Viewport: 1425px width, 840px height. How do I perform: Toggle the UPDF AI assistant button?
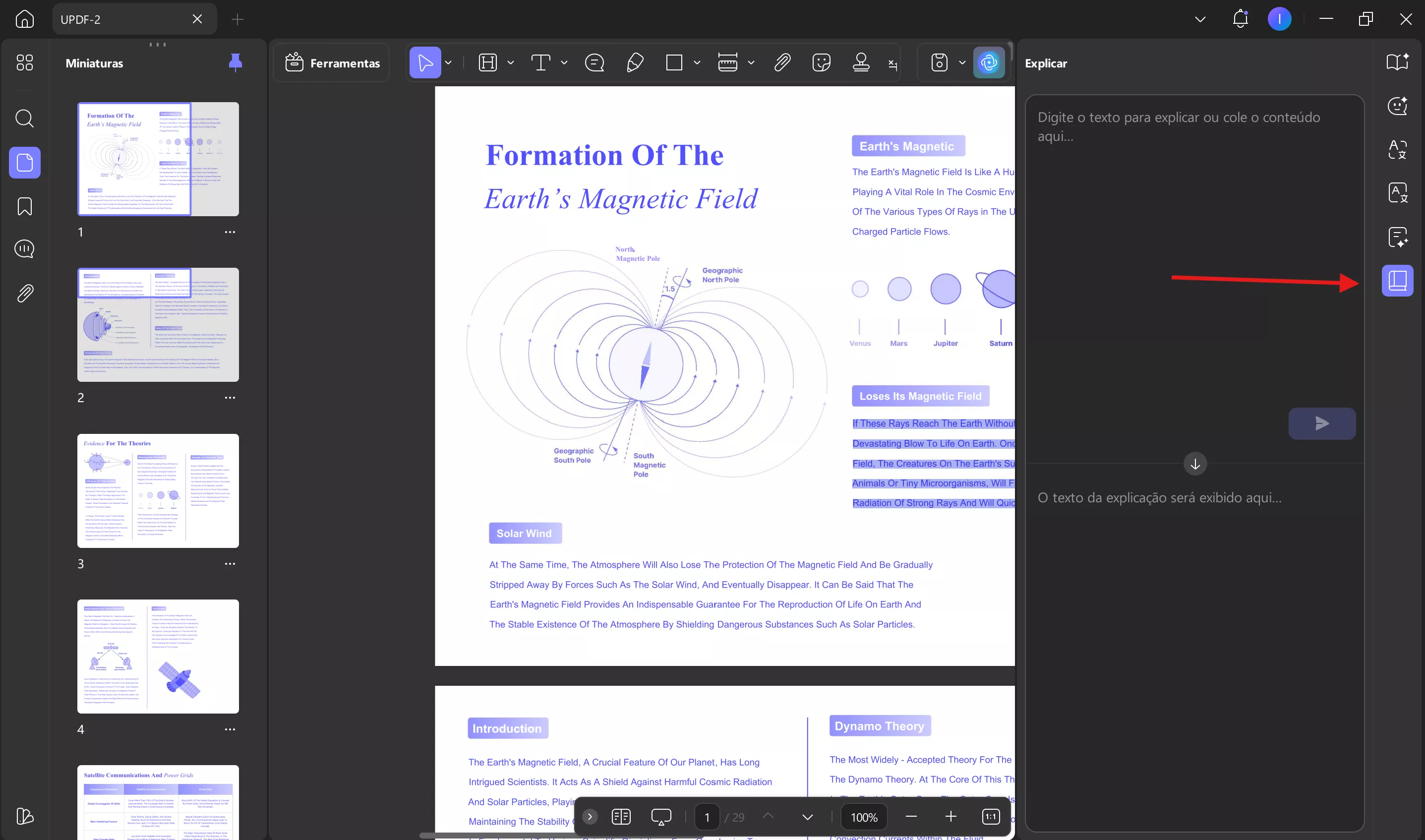click(989, 62)
